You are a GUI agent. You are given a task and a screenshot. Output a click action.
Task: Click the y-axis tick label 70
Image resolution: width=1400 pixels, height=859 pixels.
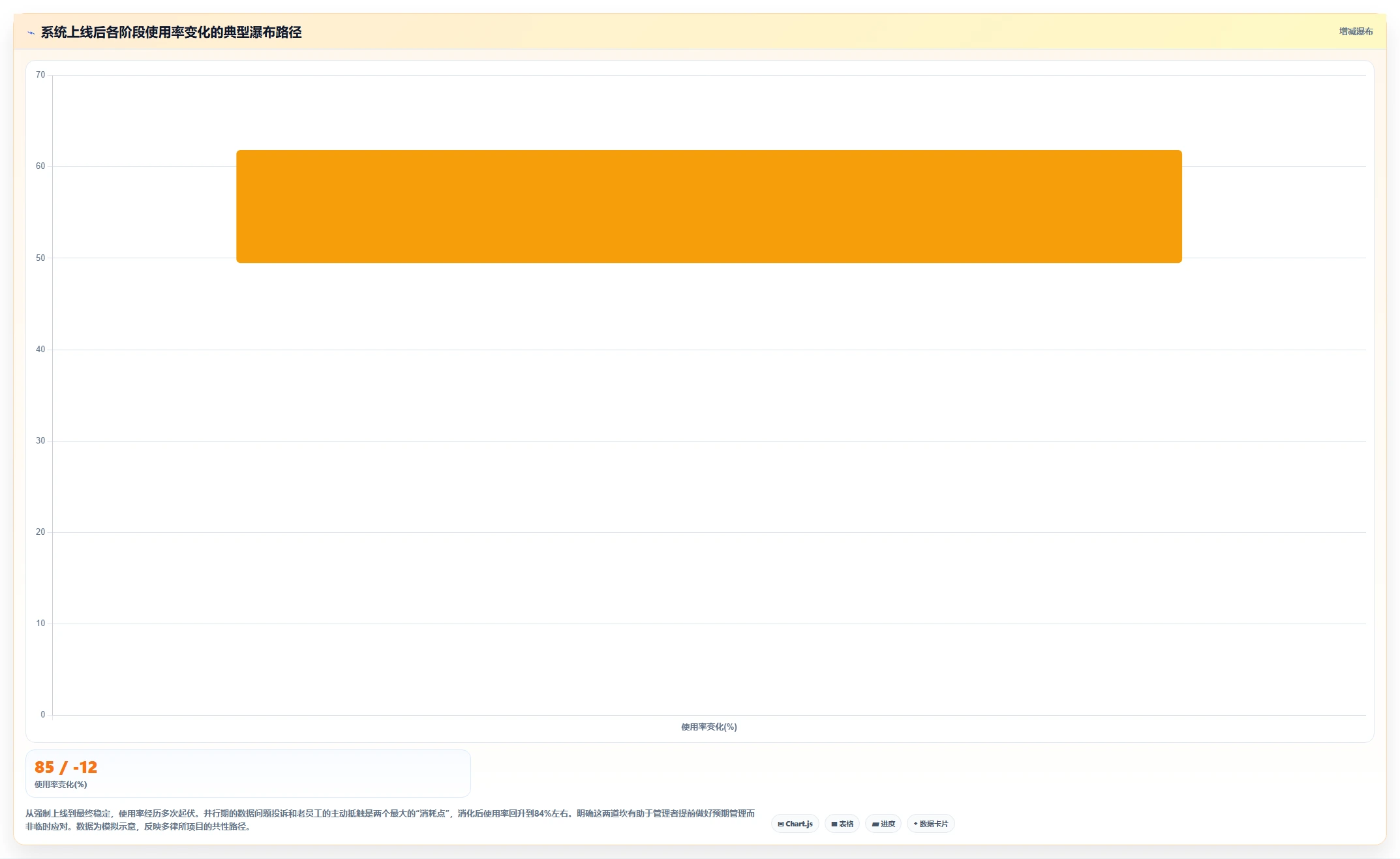coord(40,75)
